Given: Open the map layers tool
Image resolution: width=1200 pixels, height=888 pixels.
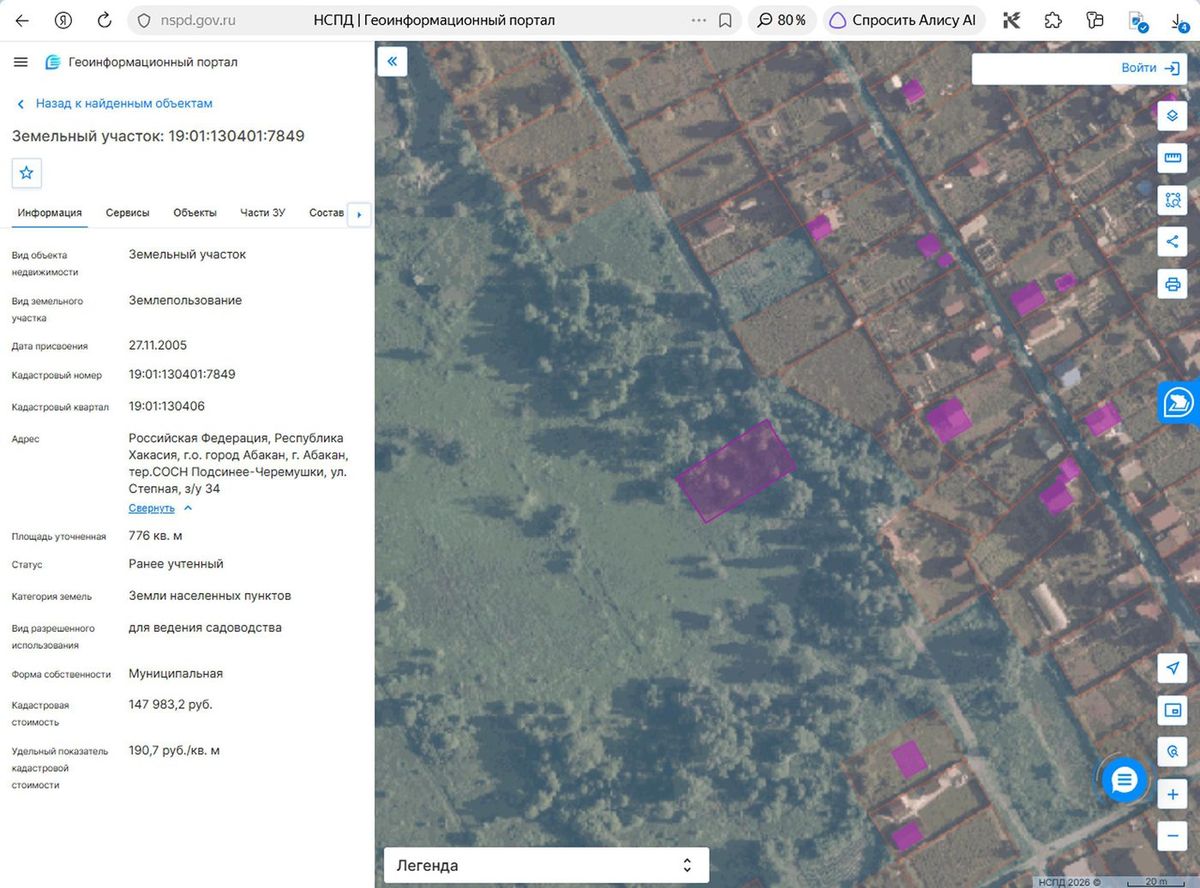Looking at the screenshot, I should coord(1173,116).
